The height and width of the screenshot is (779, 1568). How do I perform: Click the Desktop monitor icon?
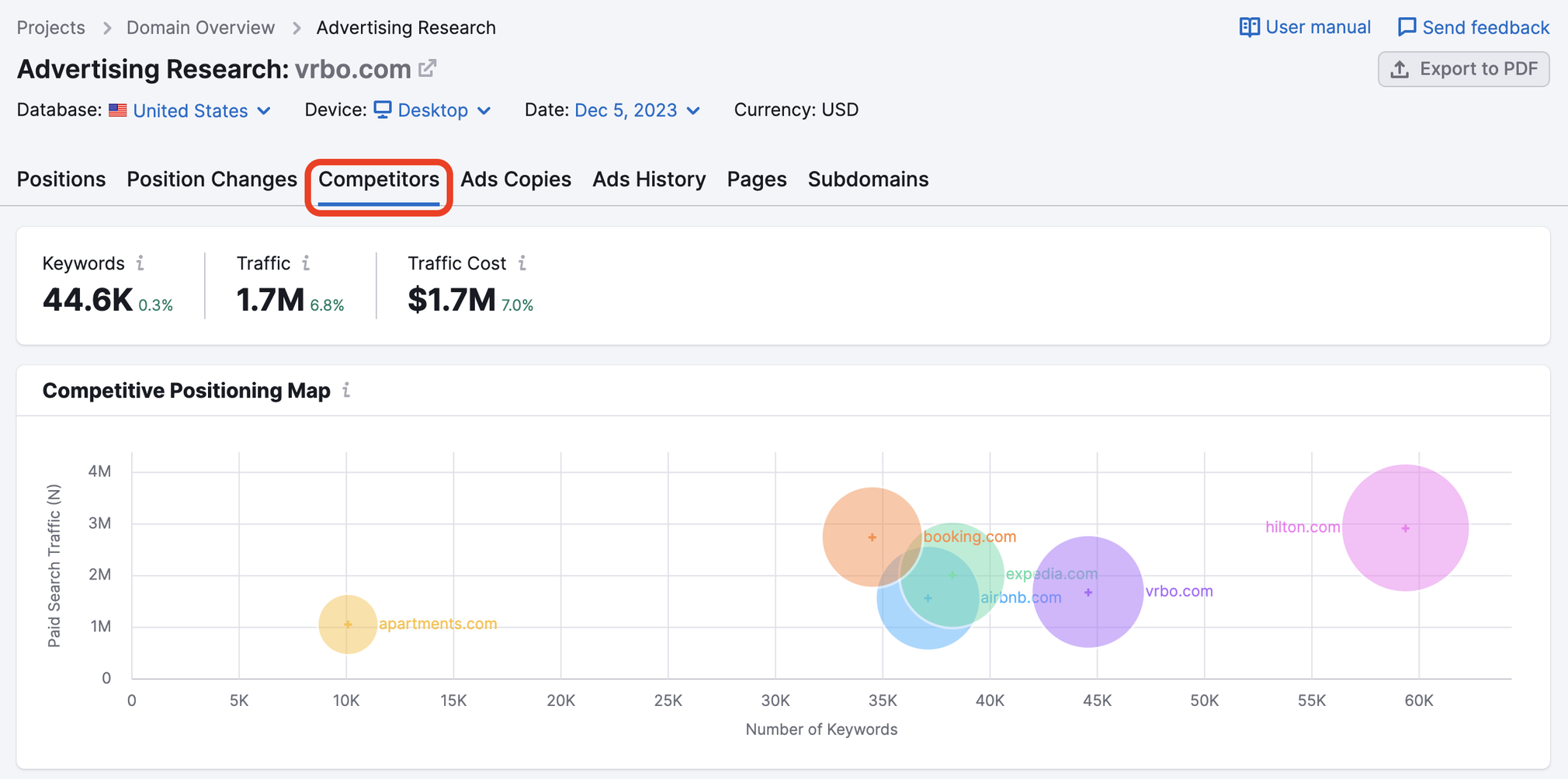(x=383, y=110)
